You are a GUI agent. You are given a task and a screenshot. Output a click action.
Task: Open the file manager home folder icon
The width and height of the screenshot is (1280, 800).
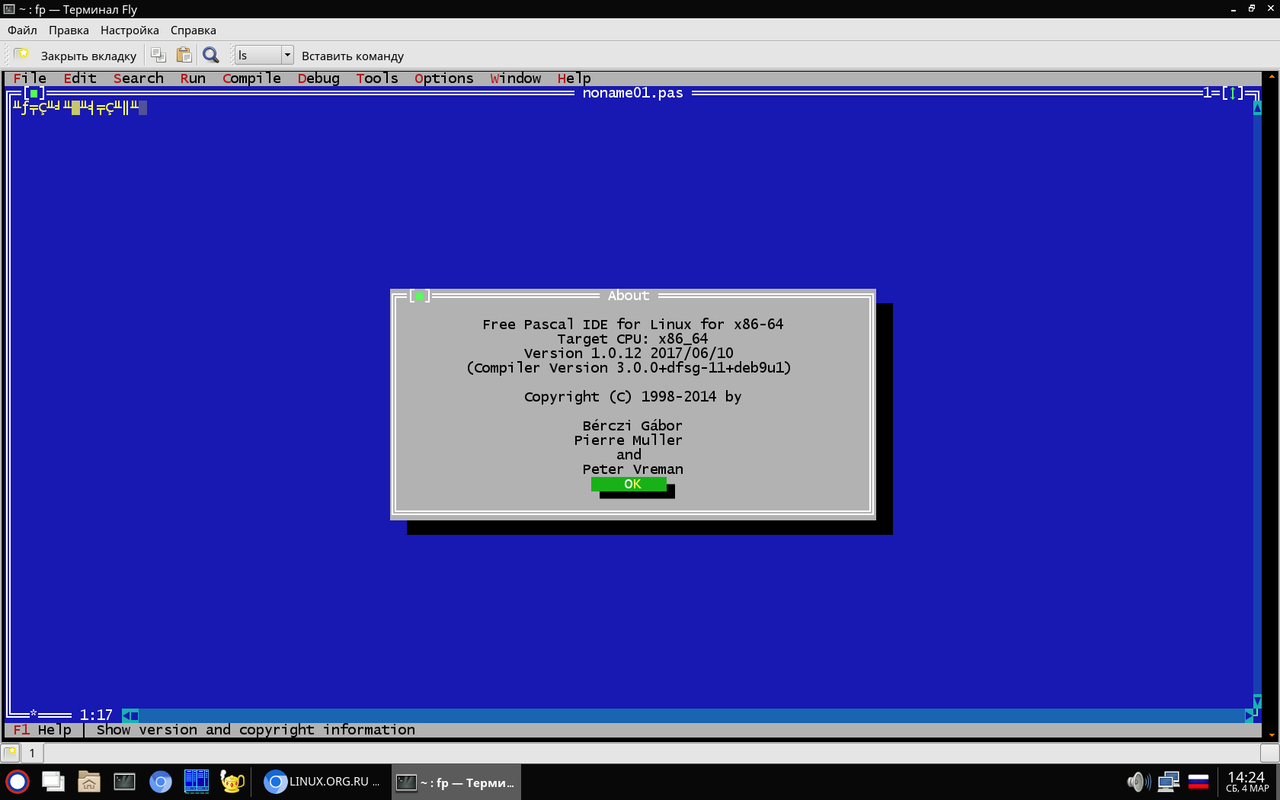pyautogui.click(x=89, y=782)
